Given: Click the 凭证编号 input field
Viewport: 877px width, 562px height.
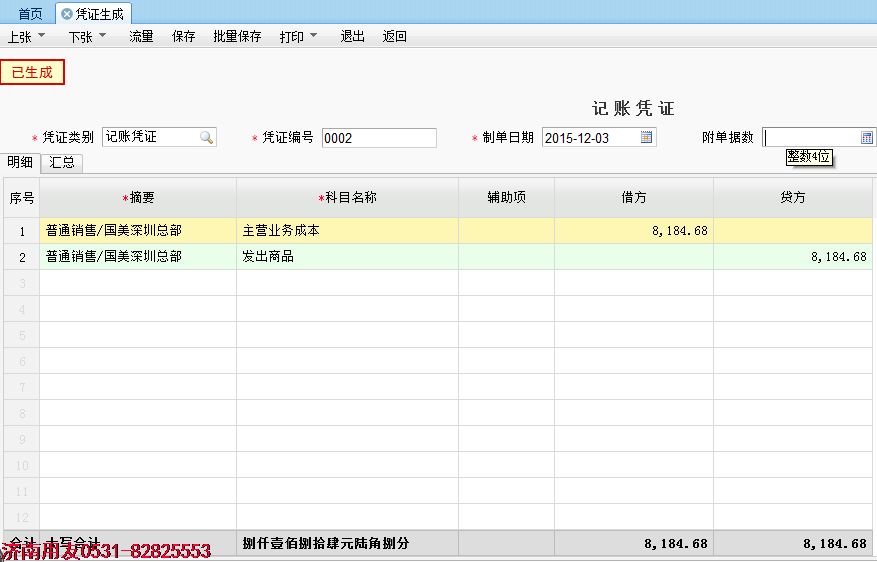Looking at the screenshot, I should tap(379, 138).
